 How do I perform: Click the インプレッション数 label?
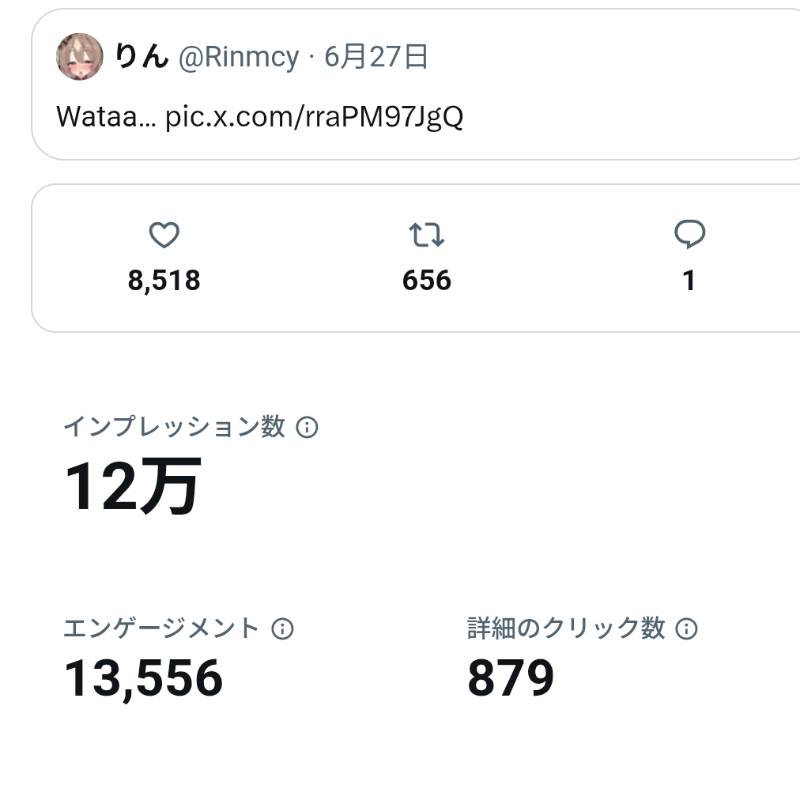pyautogui.click(x=174, y=427)
